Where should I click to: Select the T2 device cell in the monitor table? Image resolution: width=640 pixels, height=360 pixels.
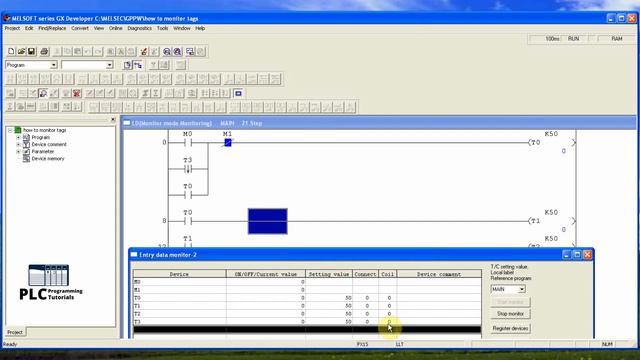179,314
